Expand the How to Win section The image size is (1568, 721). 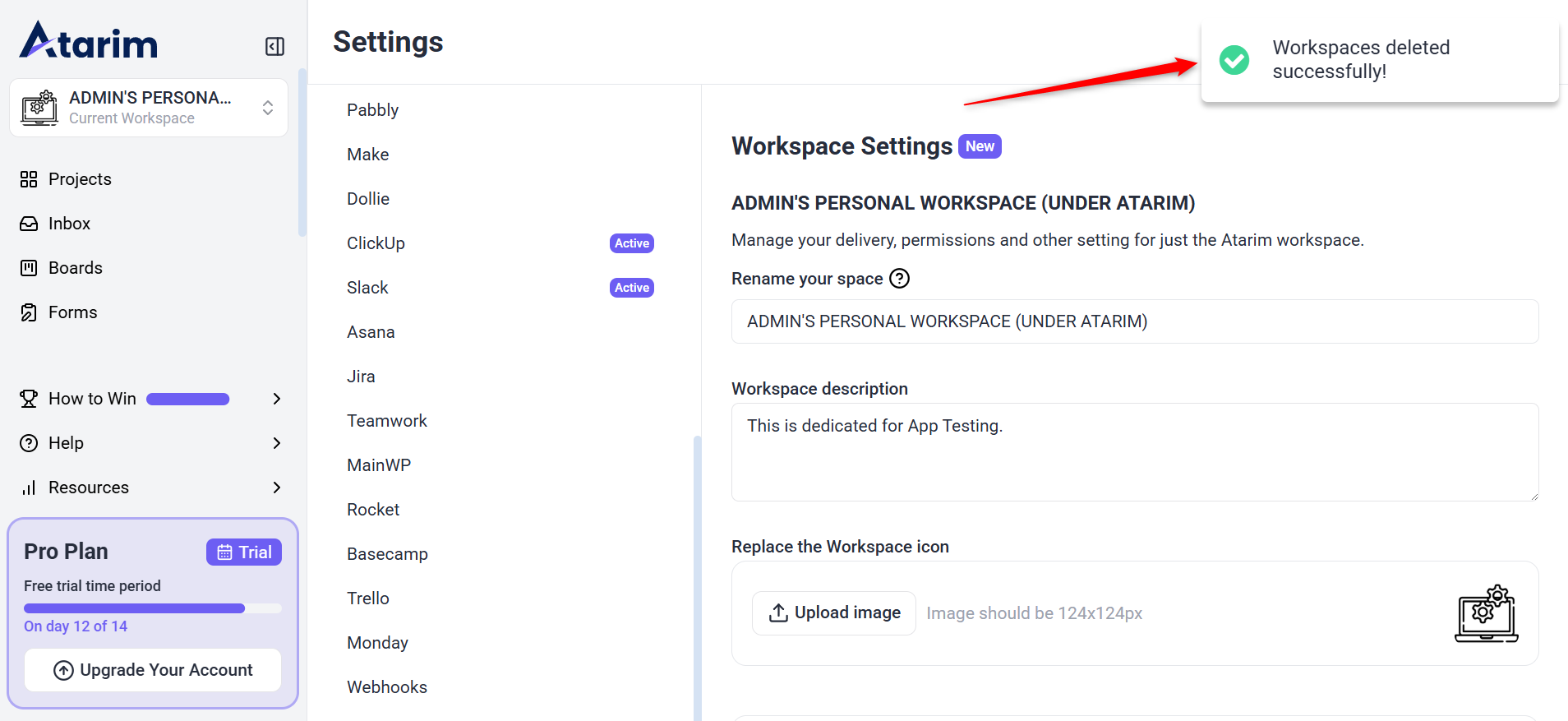tap(276, 399)
